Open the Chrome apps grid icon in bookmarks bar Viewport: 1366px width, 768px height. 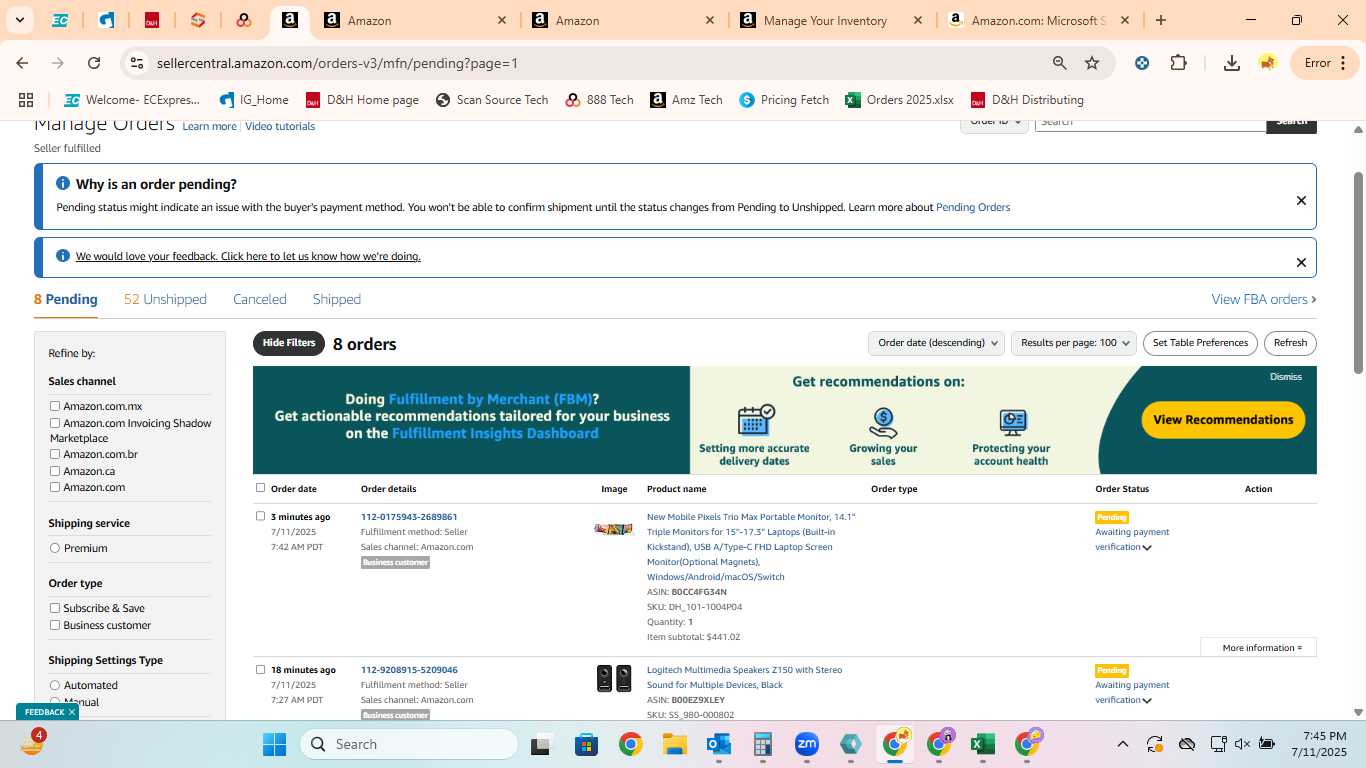pos(26,100)
